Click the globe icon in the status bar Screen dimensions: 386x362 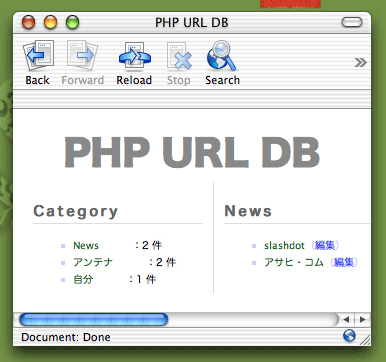tap(349, 336)
